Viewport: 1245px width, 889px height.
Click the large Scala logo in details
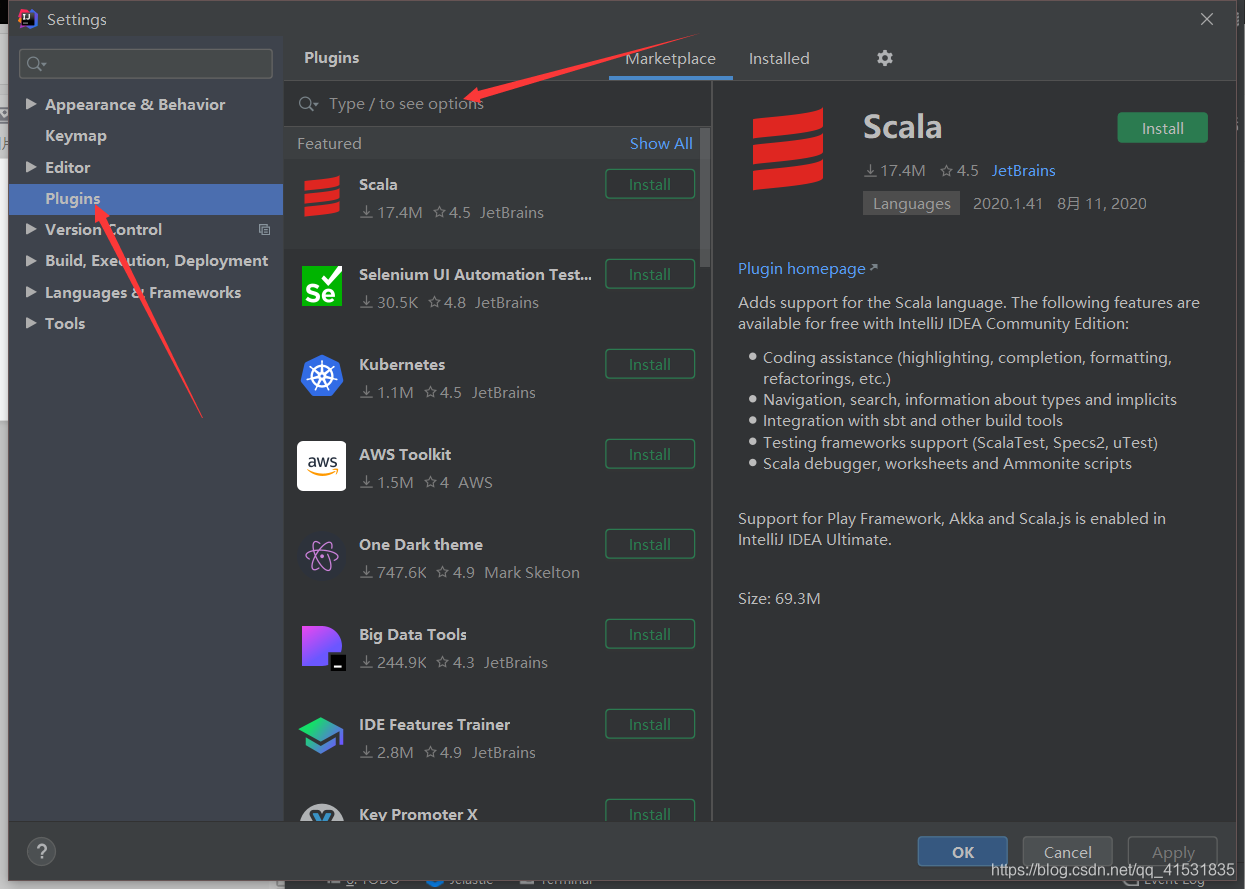pyautogui.click(x=788, y=149)
